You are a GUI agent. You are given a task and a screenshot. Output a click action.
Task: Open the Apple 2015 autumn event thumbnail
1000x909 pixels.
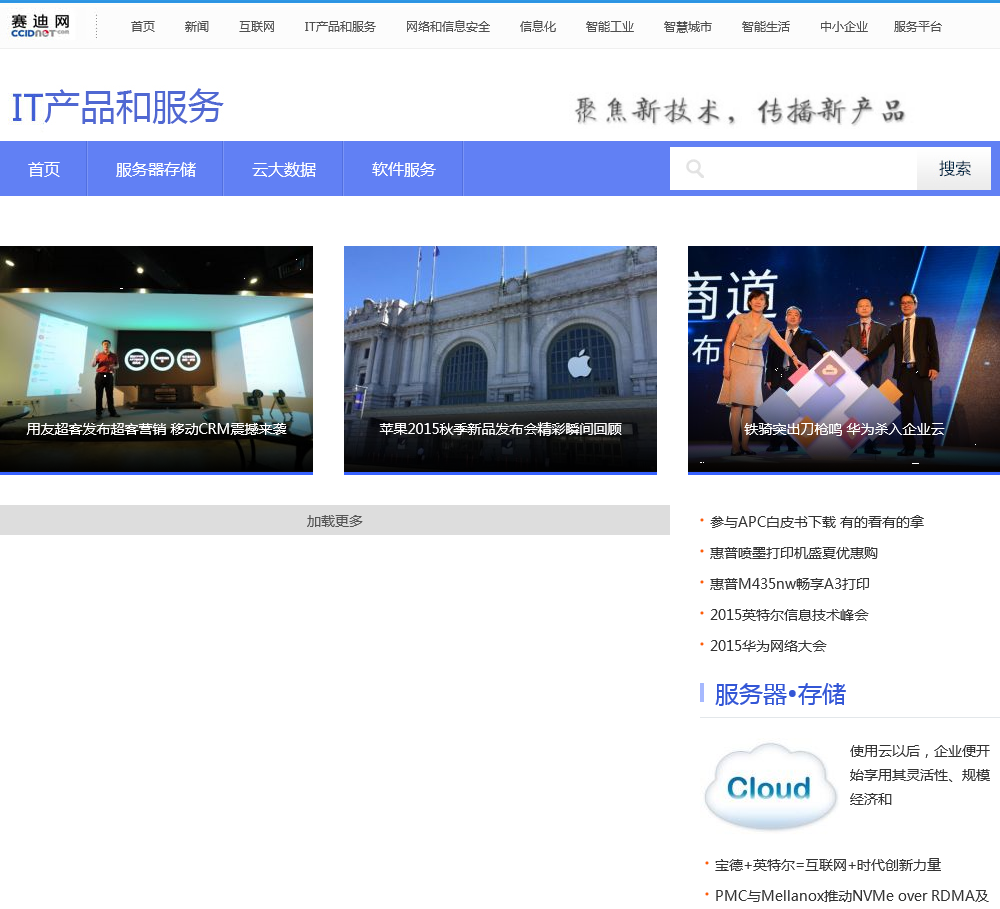(x=500, y=358)
